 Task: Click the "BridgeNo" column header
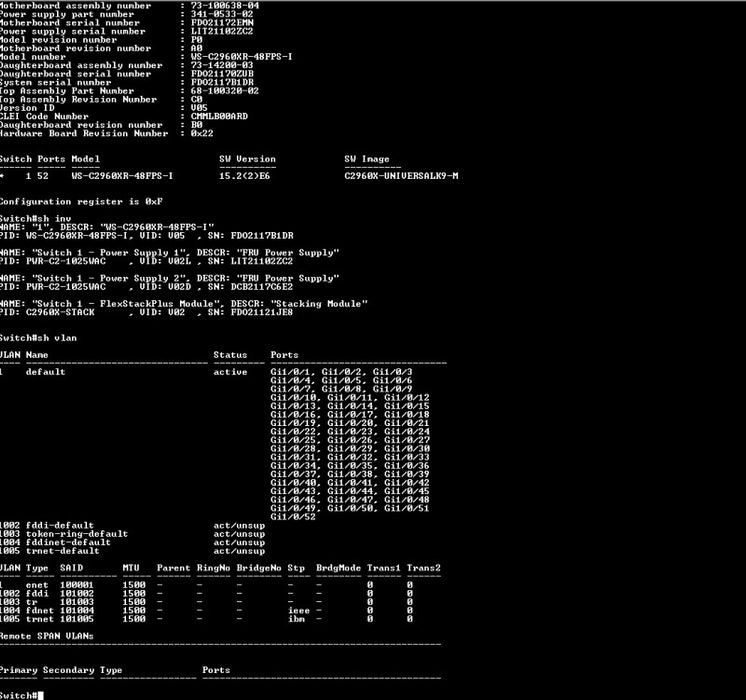pyautogui.click(x=259, y=568)
